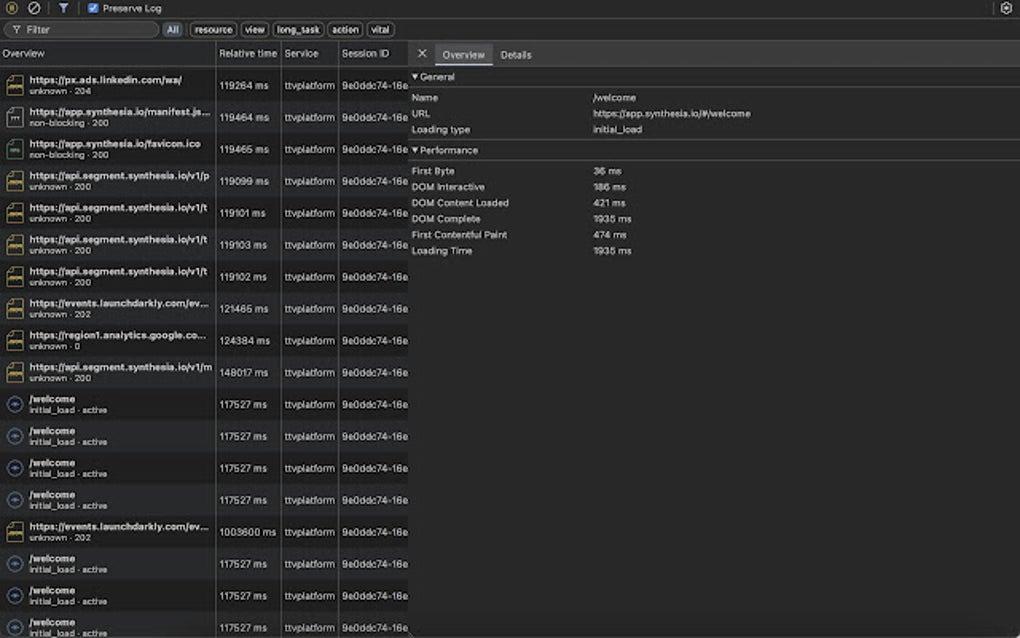Select the region1.analytics.google.co row
Viewport: 1020px width, 638px height.
pos(204,340)
